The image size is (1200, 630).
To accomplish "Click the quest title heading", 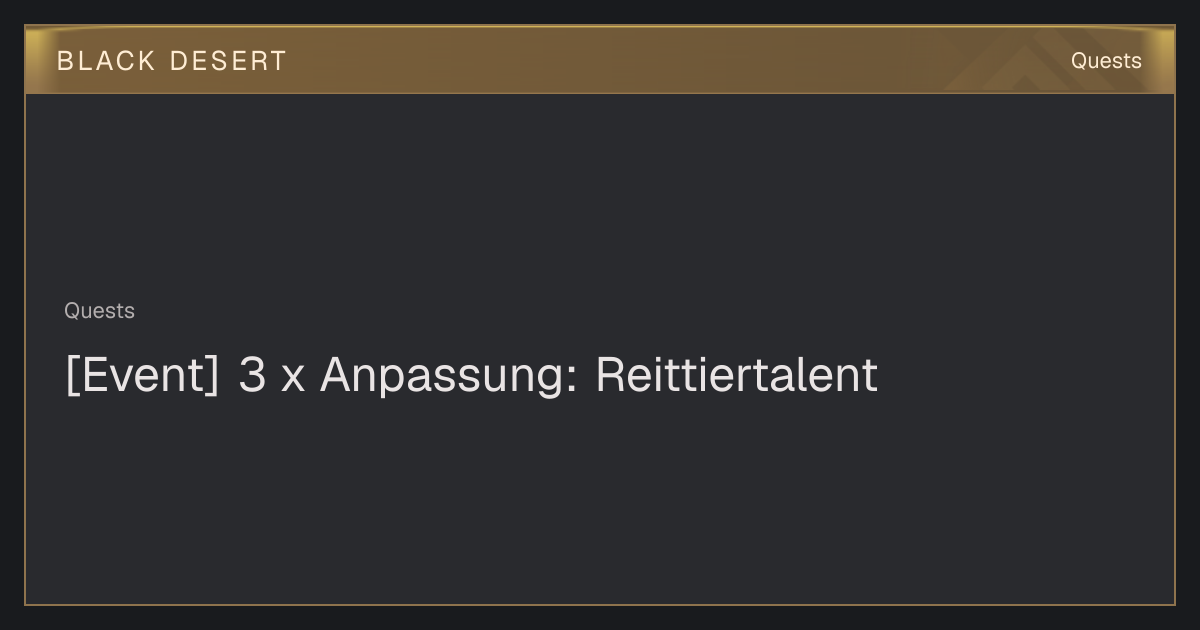I will tap(471, 376).
